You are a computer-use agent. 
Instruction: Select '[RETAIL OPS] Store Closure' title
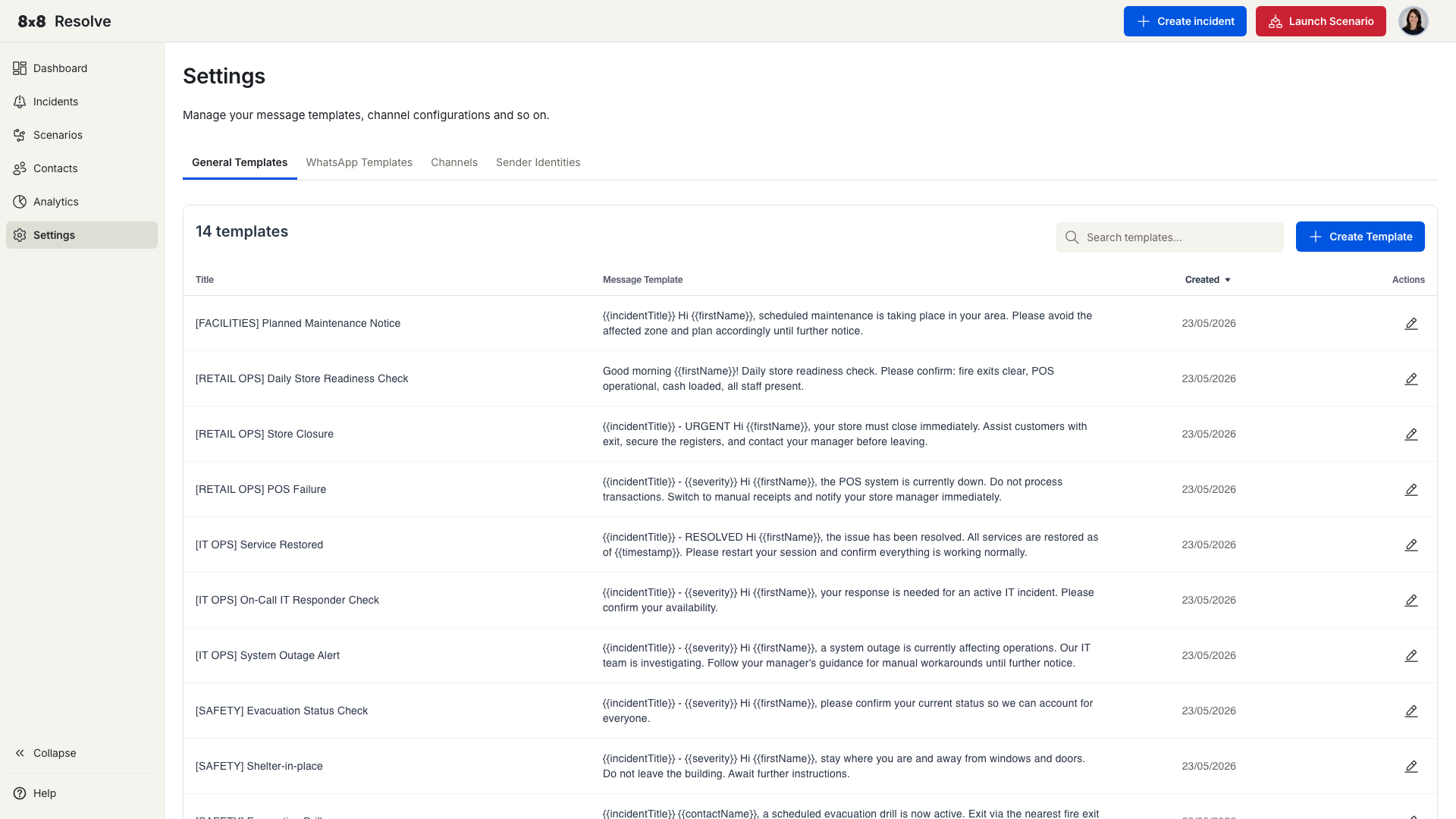click(x=265, y=434)
